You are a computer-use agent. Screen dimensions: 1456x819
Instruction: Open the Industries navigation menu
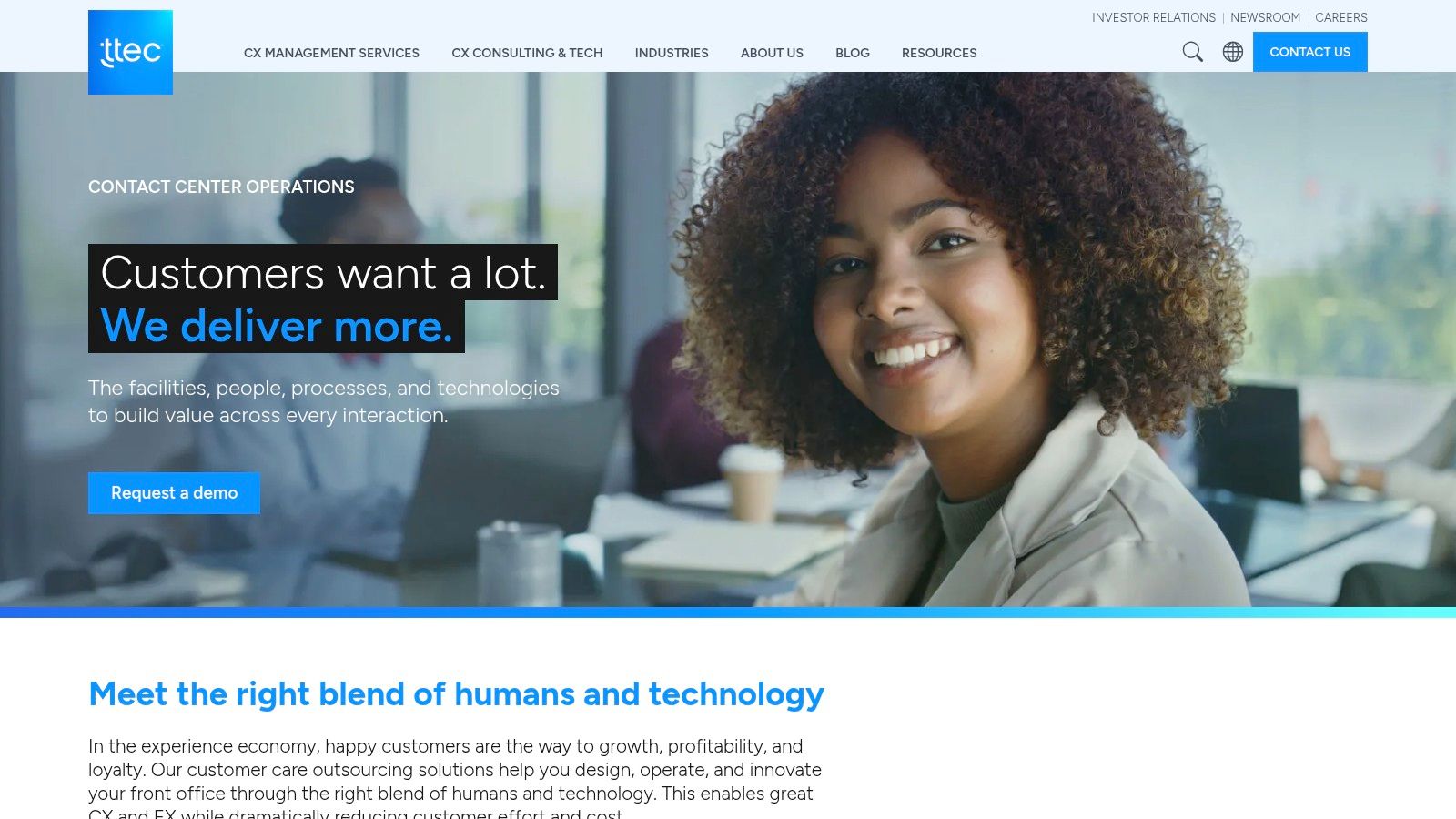click(672, 53)
